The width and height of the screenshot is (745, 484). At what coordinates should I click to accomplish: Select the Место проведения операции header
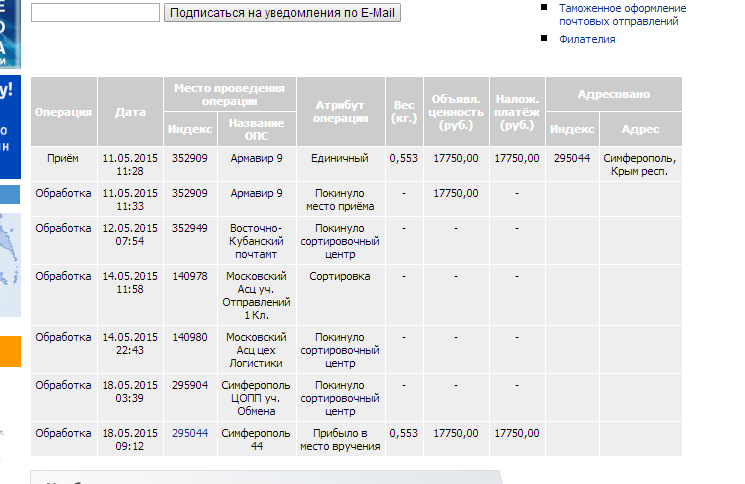(x=229, y=95)
